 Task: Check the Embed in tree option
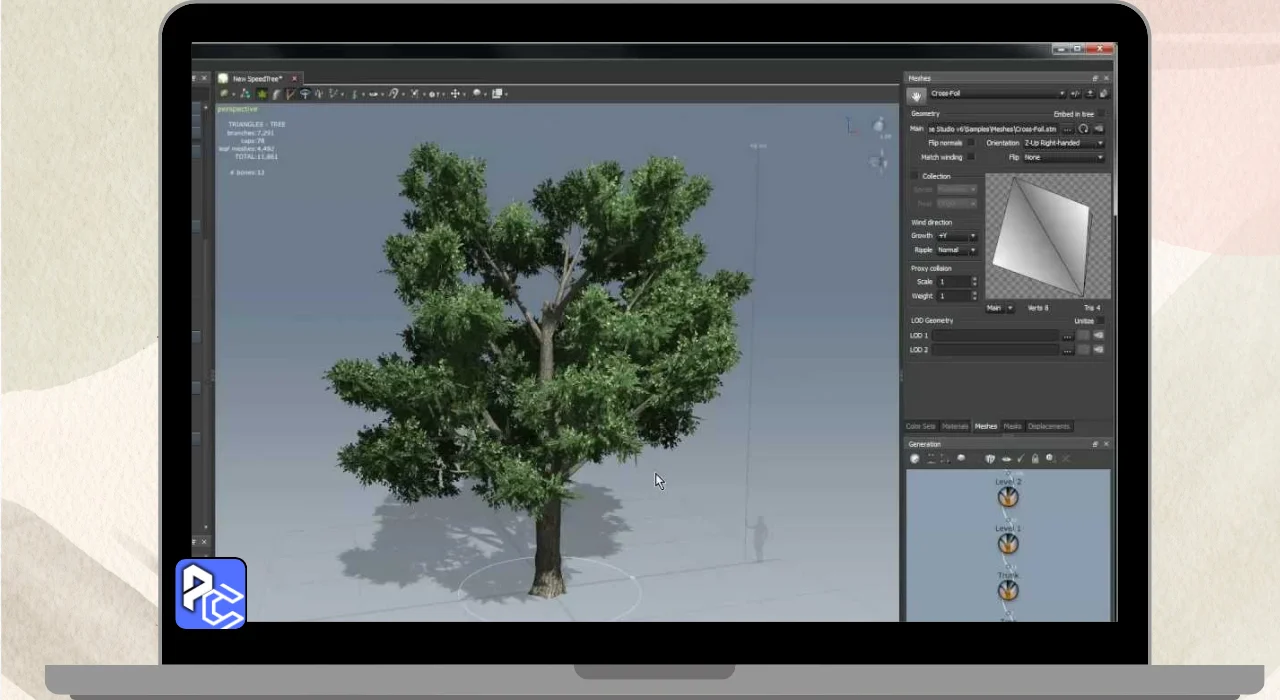(x=1102, y=114)
